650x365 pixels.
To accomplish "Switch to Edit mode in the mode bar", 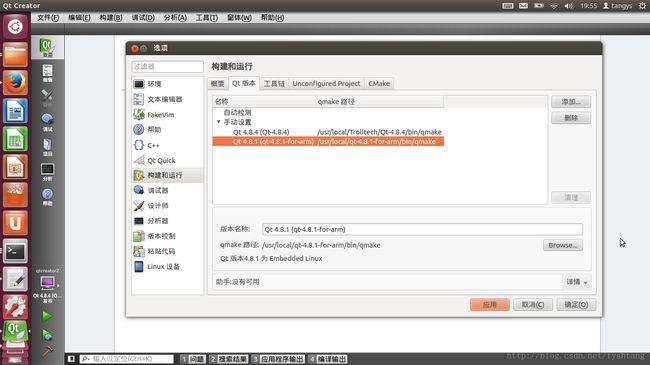I will tap(47, 73).
